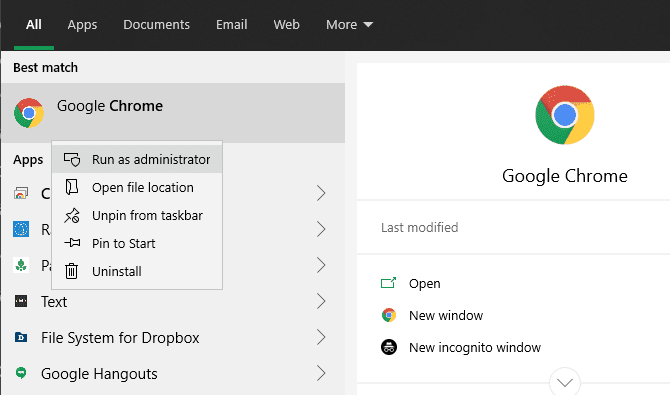Open the Web search tab
This screenshot has height=395, width=670.
coord(286,24)
